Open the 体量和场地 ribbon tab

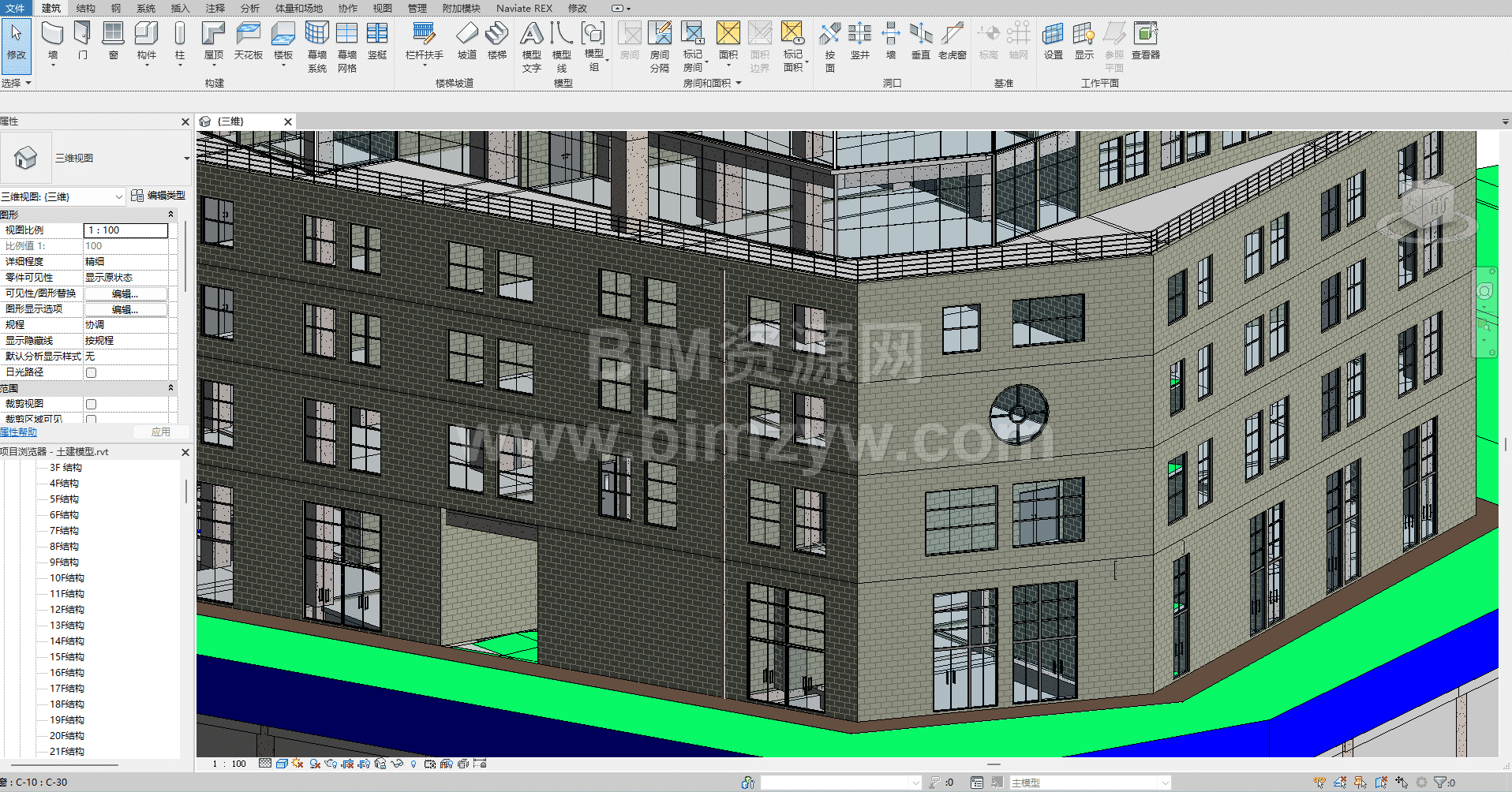click(x=299, y=8)
